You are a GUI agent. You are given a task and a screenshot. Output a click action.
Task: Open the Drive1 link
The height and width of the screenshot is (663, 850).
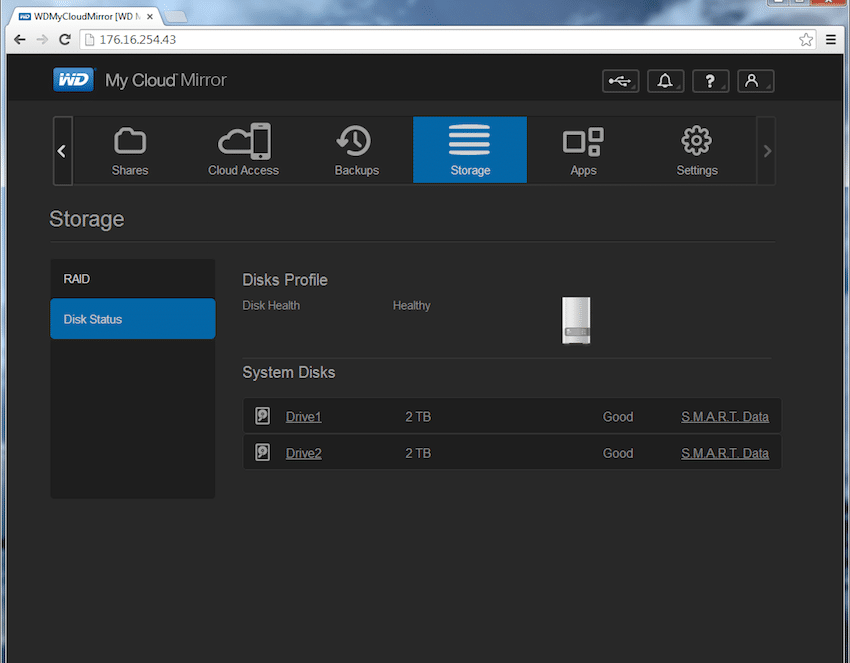pyautogui.click(x=304, y=417)
